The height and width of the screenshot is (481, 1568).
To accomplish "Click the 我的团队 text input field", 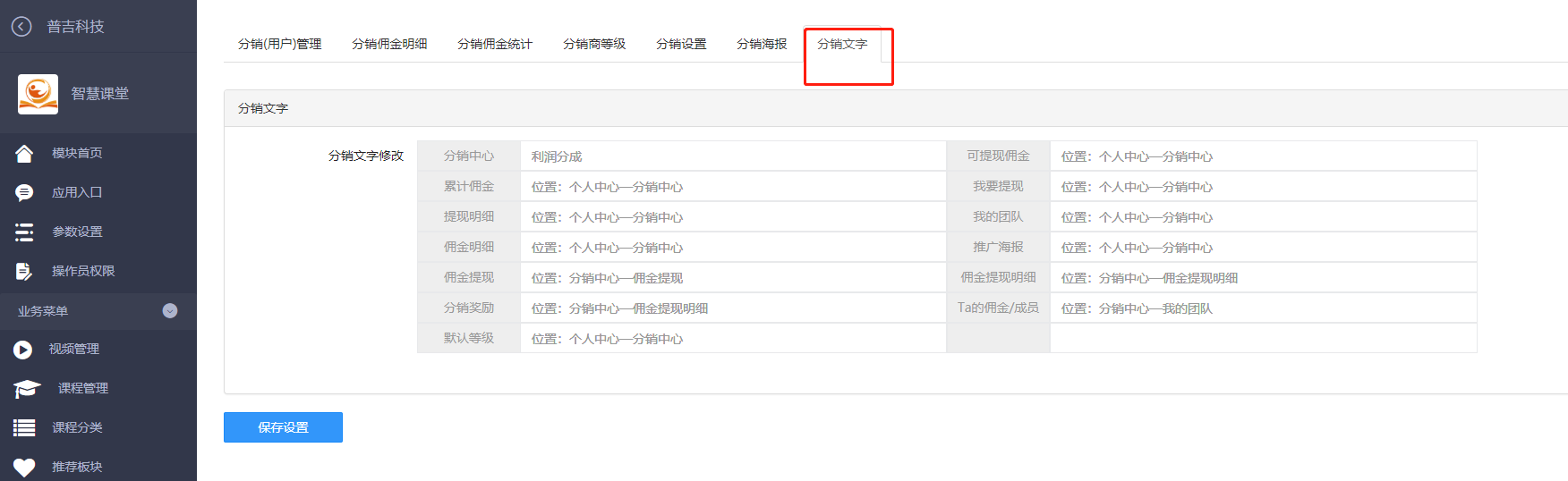I will pos(1263,217).
